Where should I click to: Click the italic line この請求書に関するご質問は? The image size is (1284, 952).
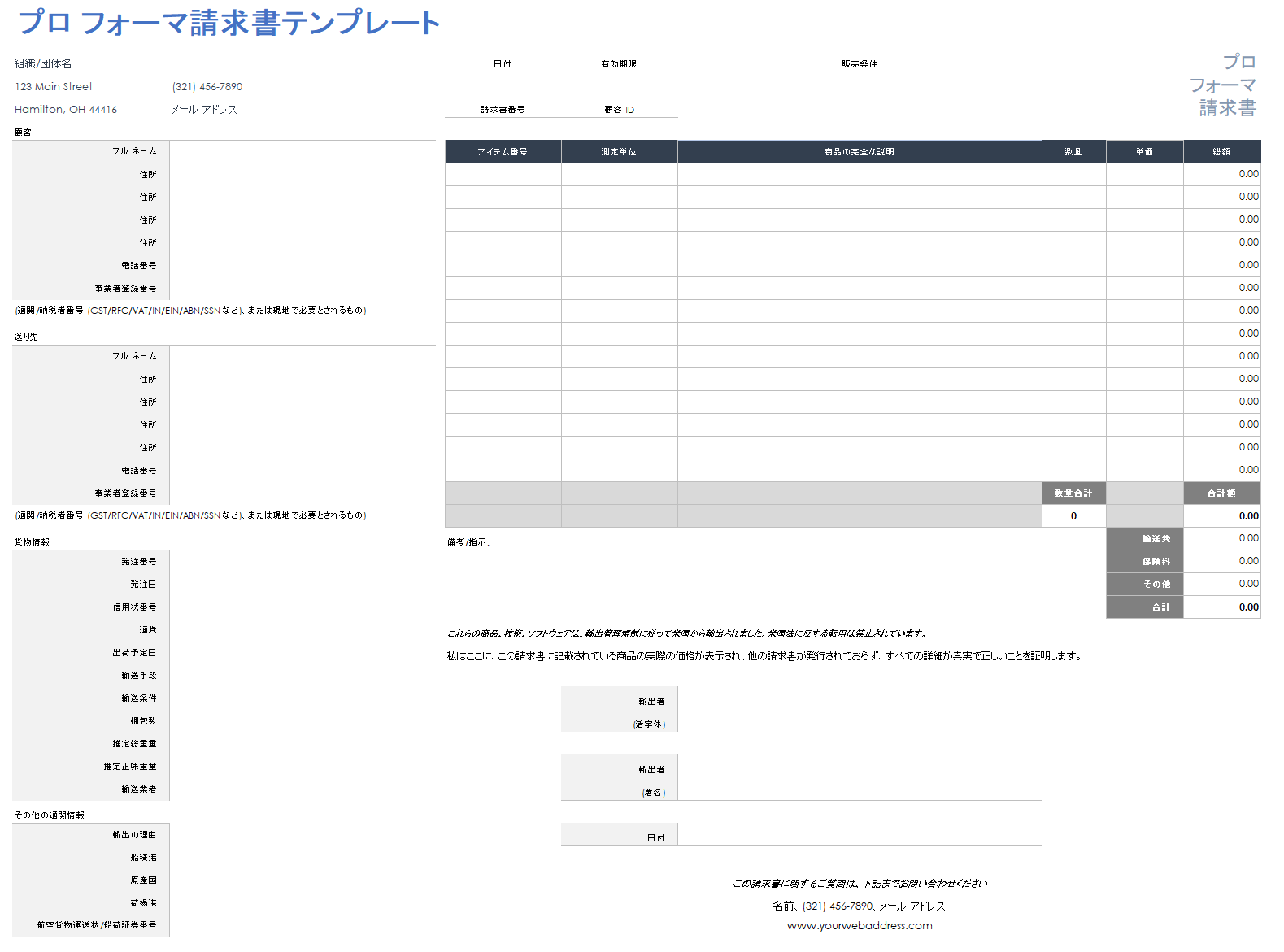860,883
